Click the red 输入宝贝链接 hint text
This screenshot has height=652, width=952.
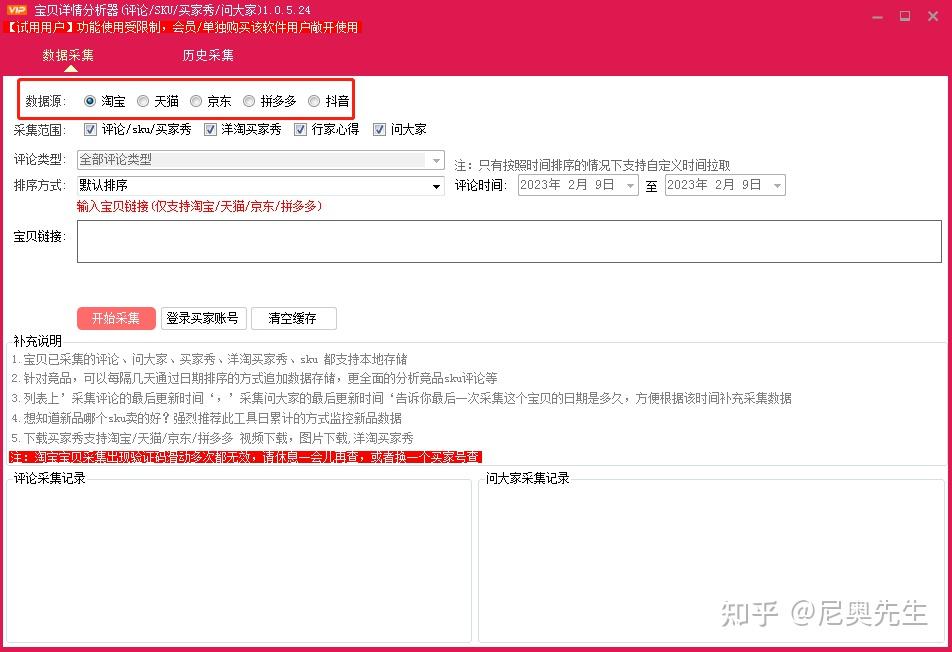tap(199, 206)
